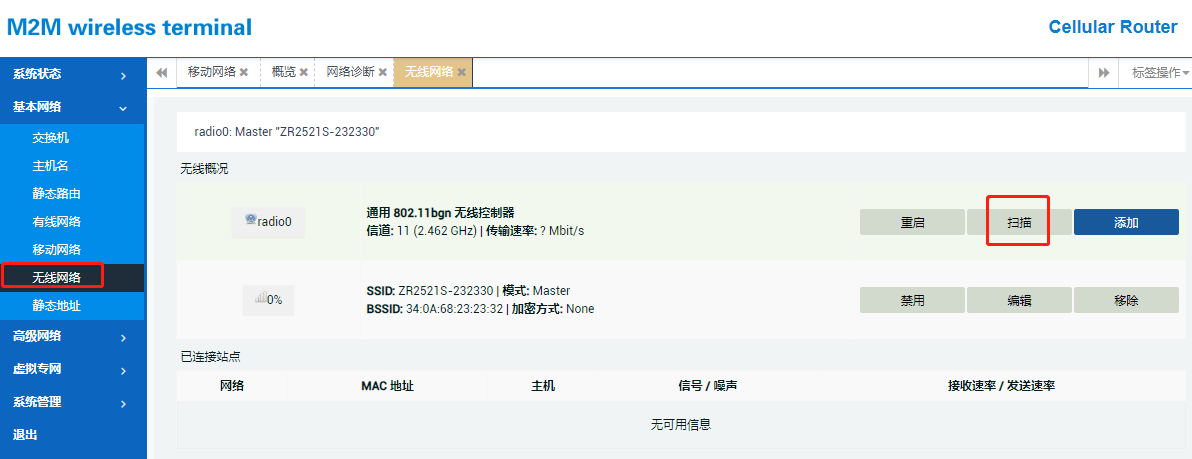Close the 网络诊断 tab
The width and height of the screenshot is (1192, 459).
pos(383,73)
